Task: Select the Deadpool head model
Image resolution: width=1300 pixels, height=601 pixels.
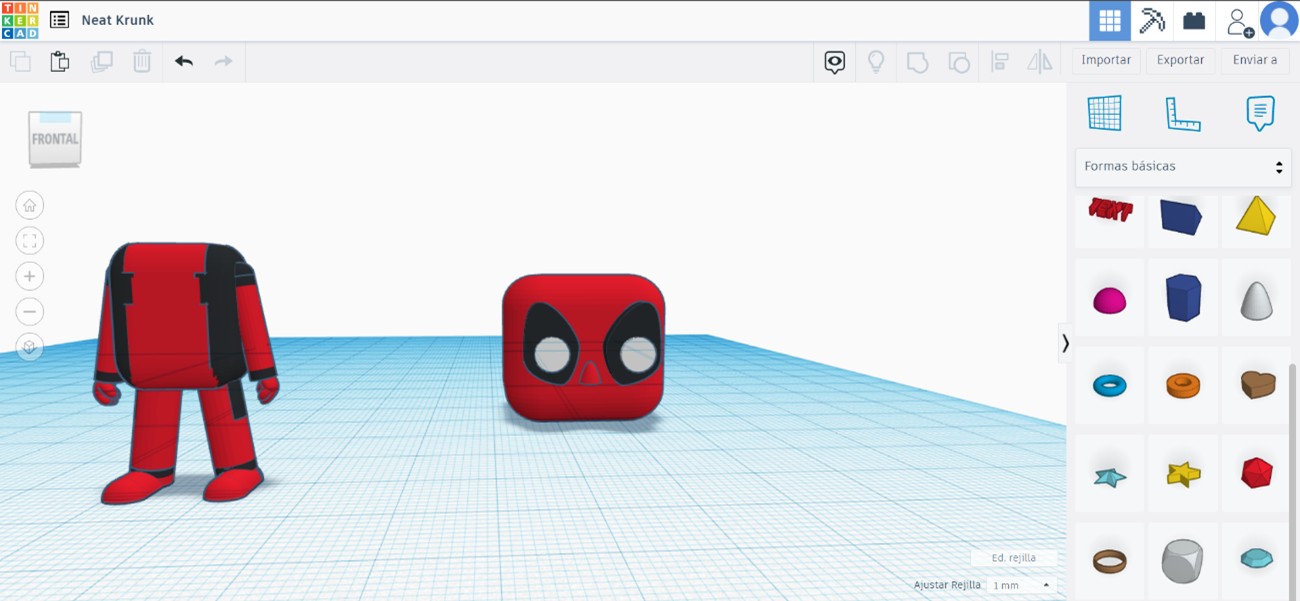Action: 583,347
